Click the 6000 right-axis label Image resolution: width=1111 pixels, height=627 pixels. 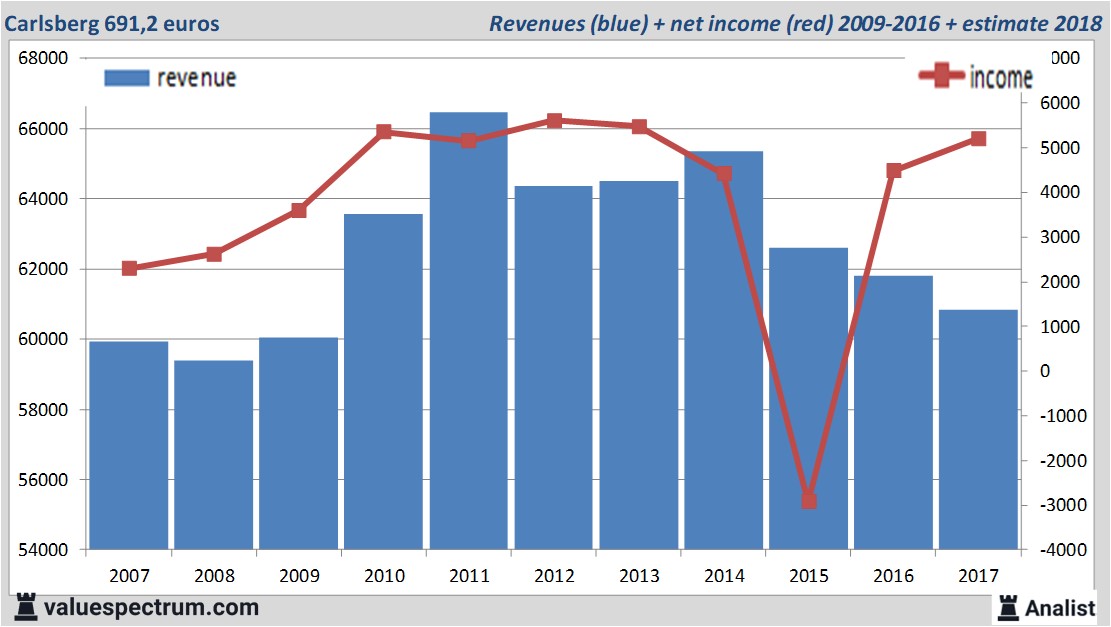(1060, 103)
